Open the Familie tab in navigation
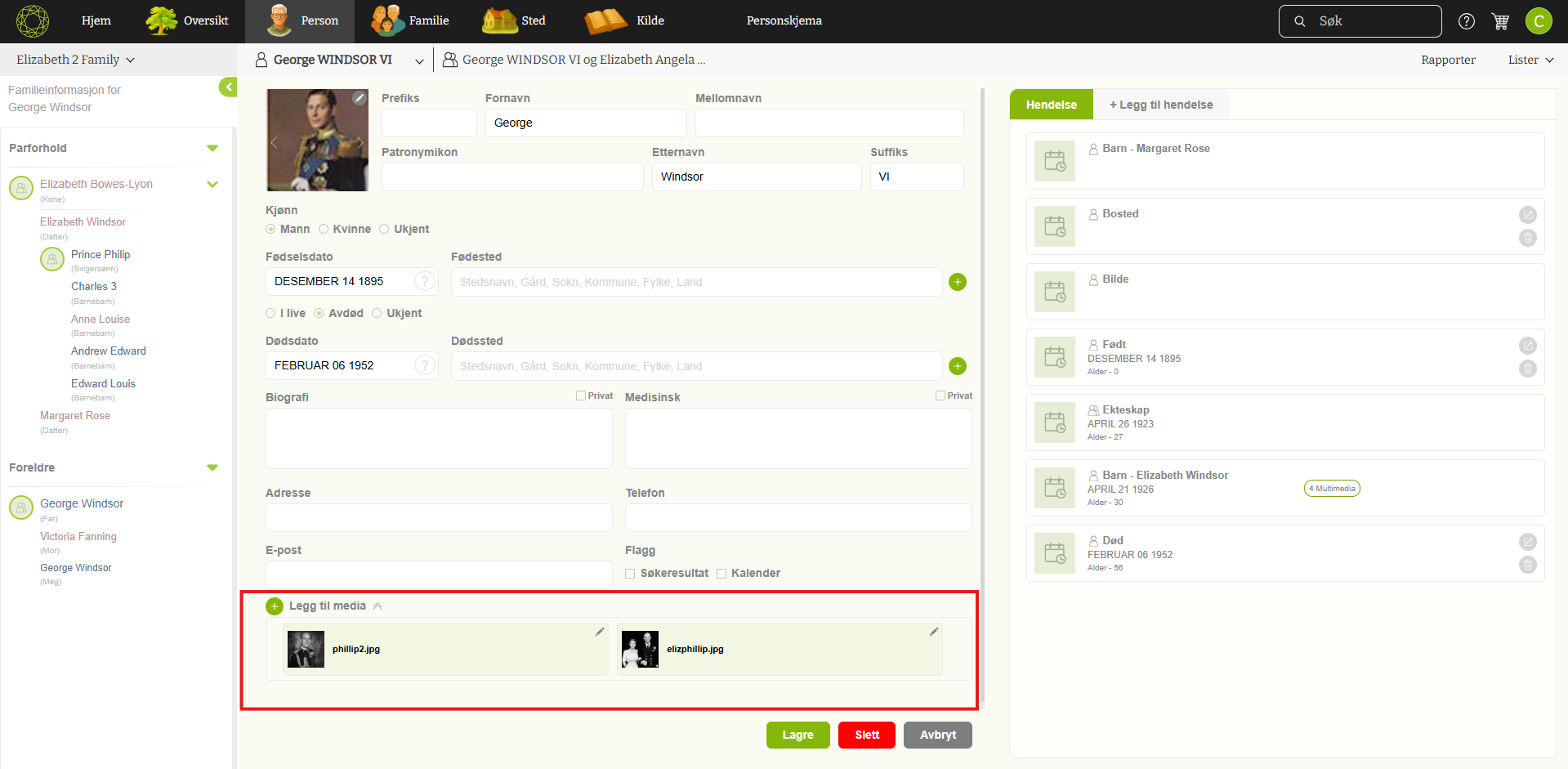Image resolution: width=1568 pixels, height=769 pixels. 411,21
